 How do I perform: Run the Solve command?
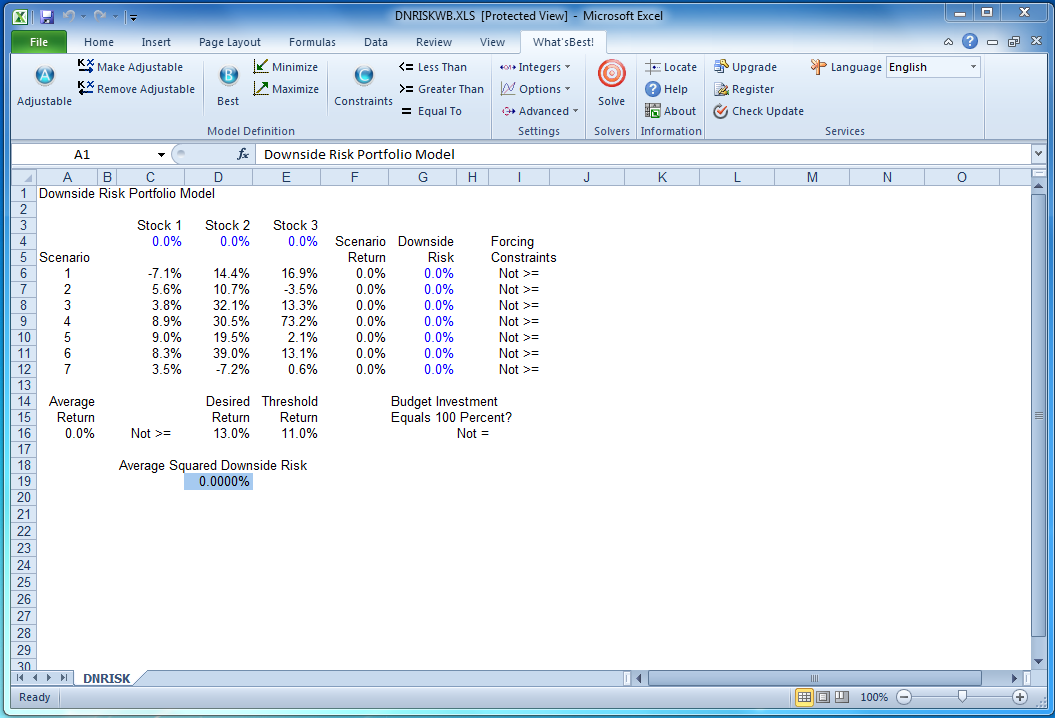[x=611, y=75]
